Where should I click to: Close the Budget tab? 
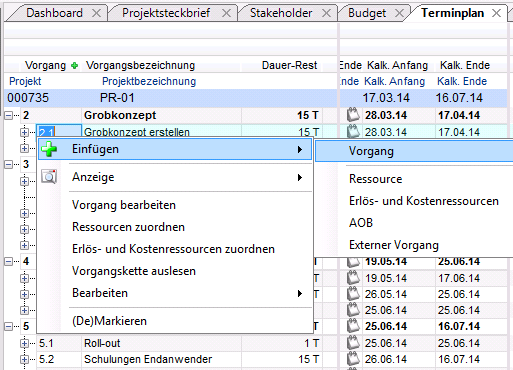[399, 13]
